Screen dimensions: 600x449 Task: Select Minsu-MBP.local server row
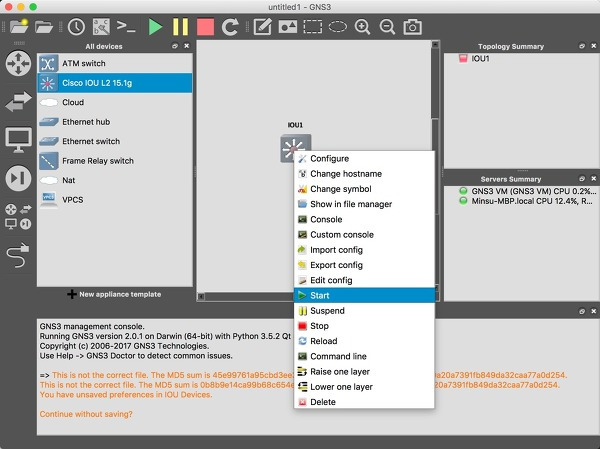526,201
